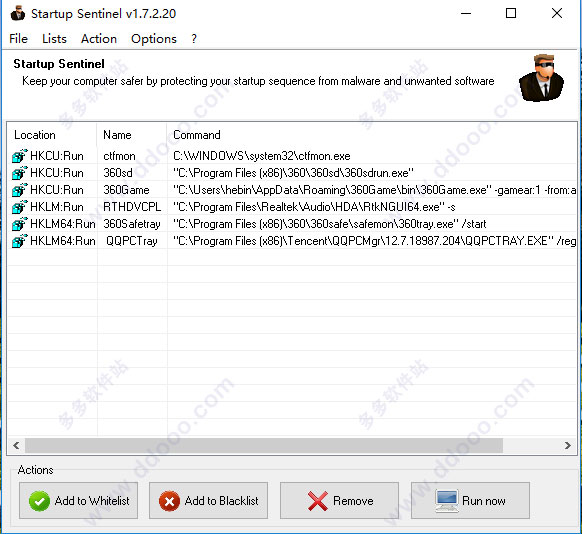Select the 360Game name cell
Image resolution: width=582 pixels, height=534 pixels.
click(126, 190)
